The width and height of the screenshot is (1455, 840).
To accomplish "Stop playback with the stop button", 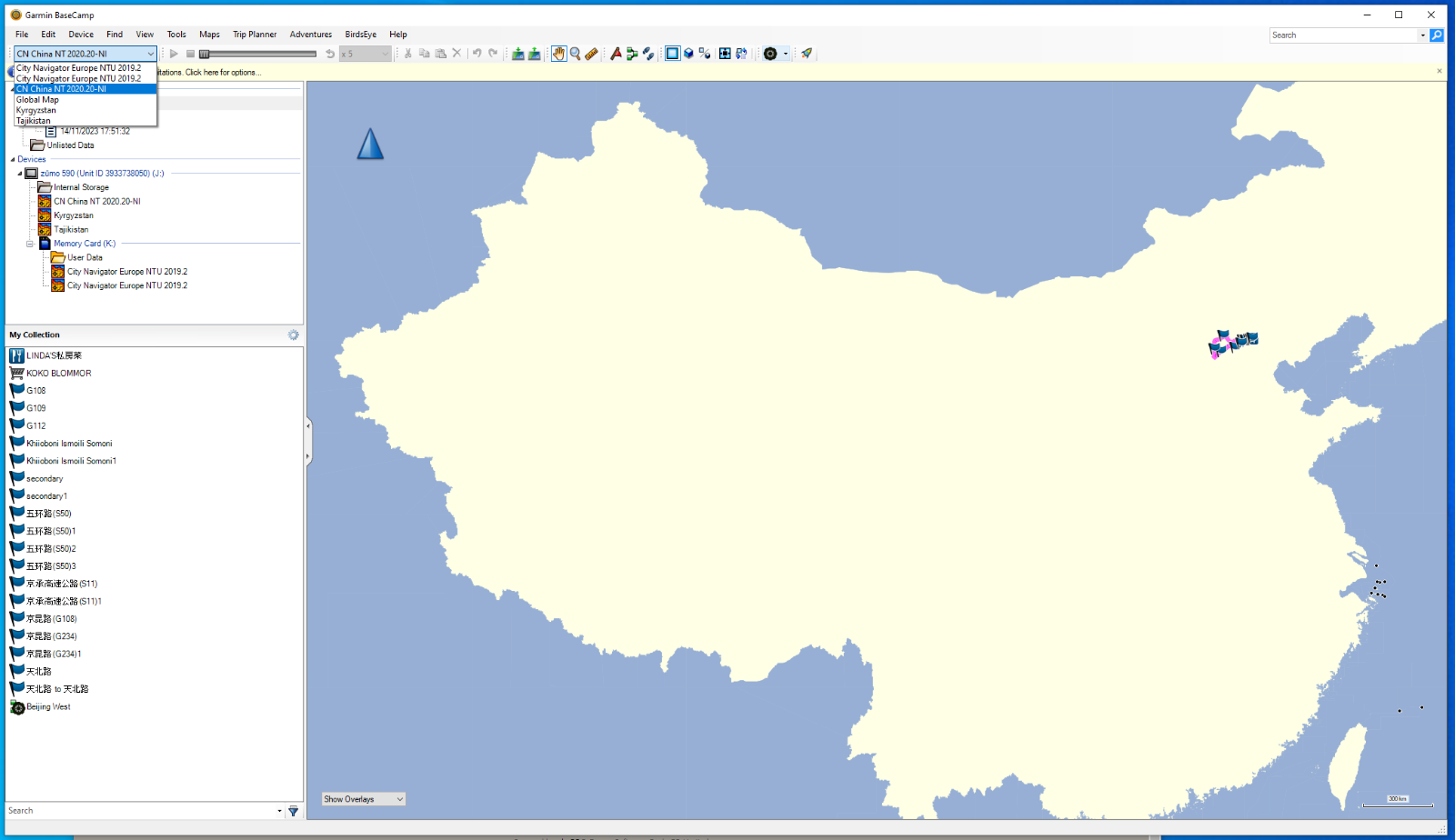I will click(190, 54).
